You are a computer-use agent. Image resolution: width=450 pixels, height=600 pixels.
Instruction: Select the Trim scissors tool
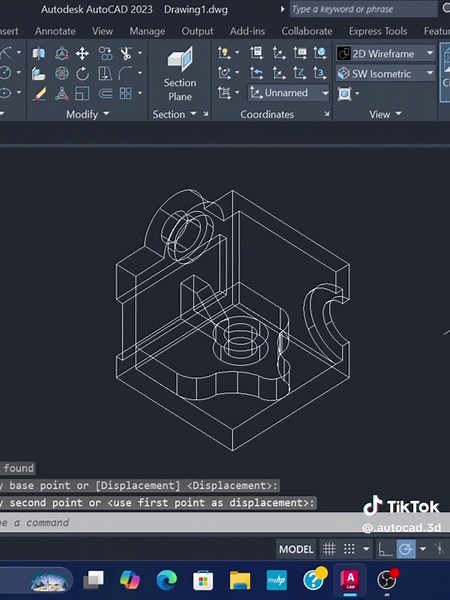[126, 54]
